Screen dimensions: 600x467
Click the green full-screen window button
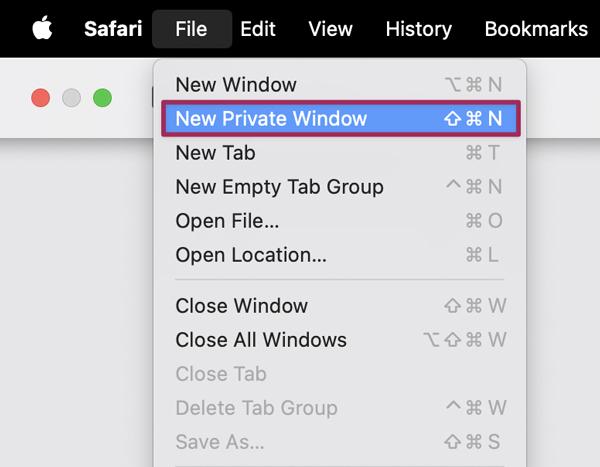[x=102, y=98]
